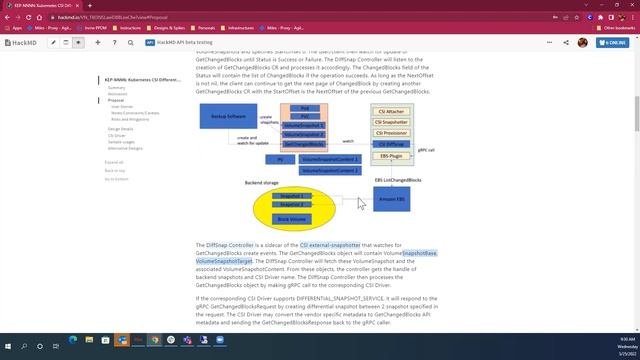640x360 pixels.
Task: Open Task View on taskbar
Action: pyautogui.click(x=56, y=346)
